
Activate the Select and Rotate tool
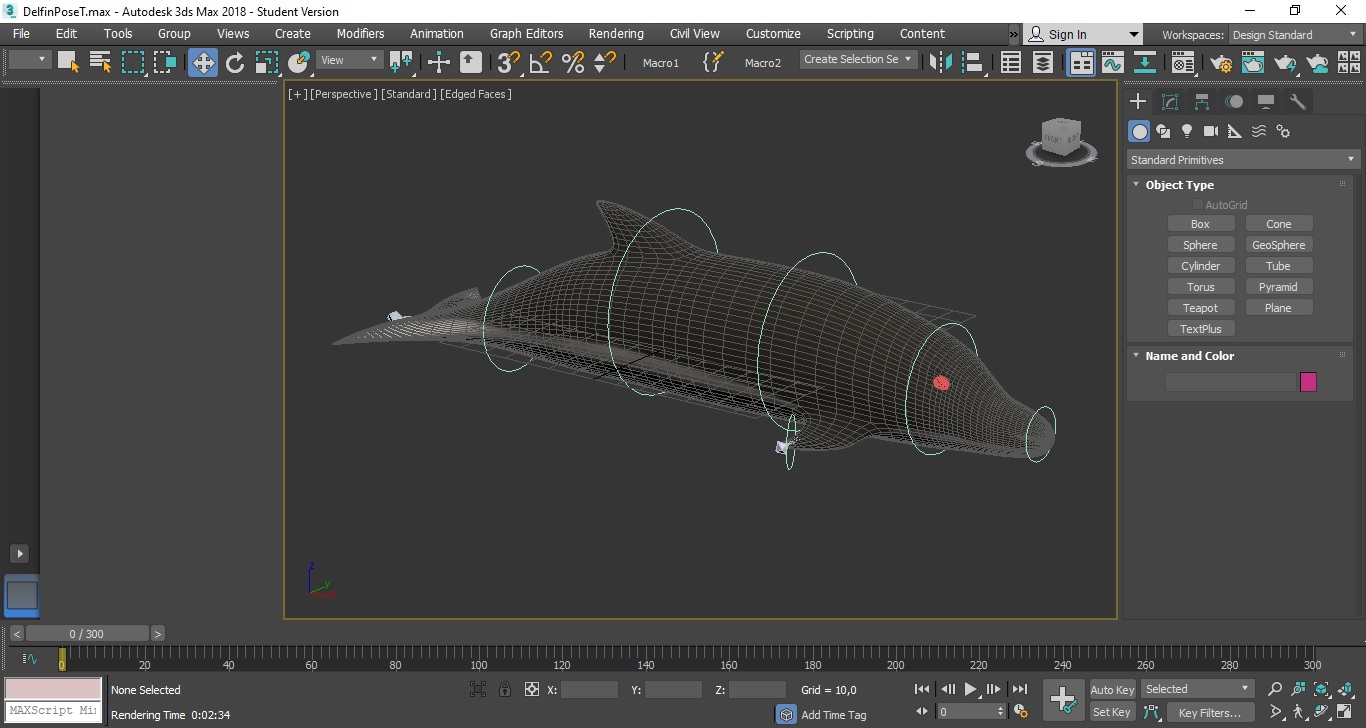(235, 62)
